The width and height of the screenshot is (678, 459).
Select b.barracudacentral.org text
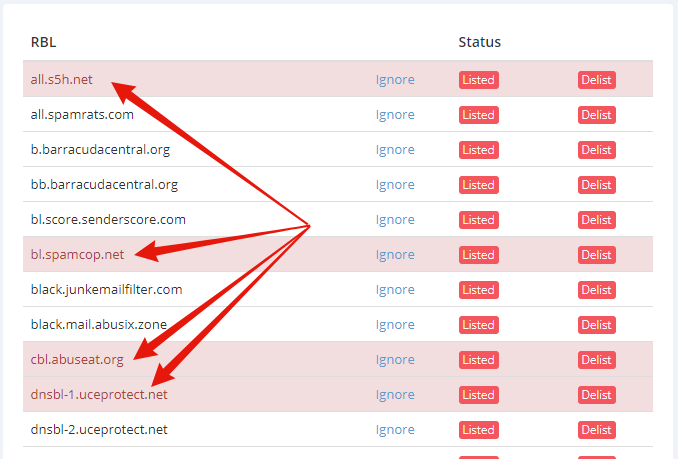100,150
